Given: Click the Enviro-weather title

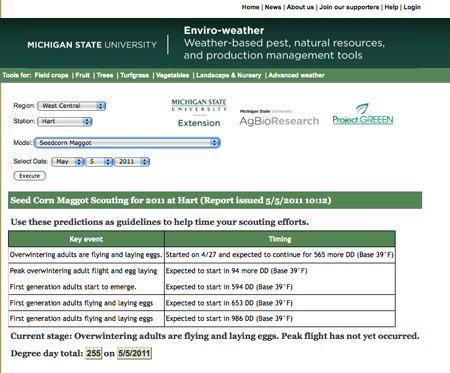Looking at the screenshot, I should coord(224,31).
